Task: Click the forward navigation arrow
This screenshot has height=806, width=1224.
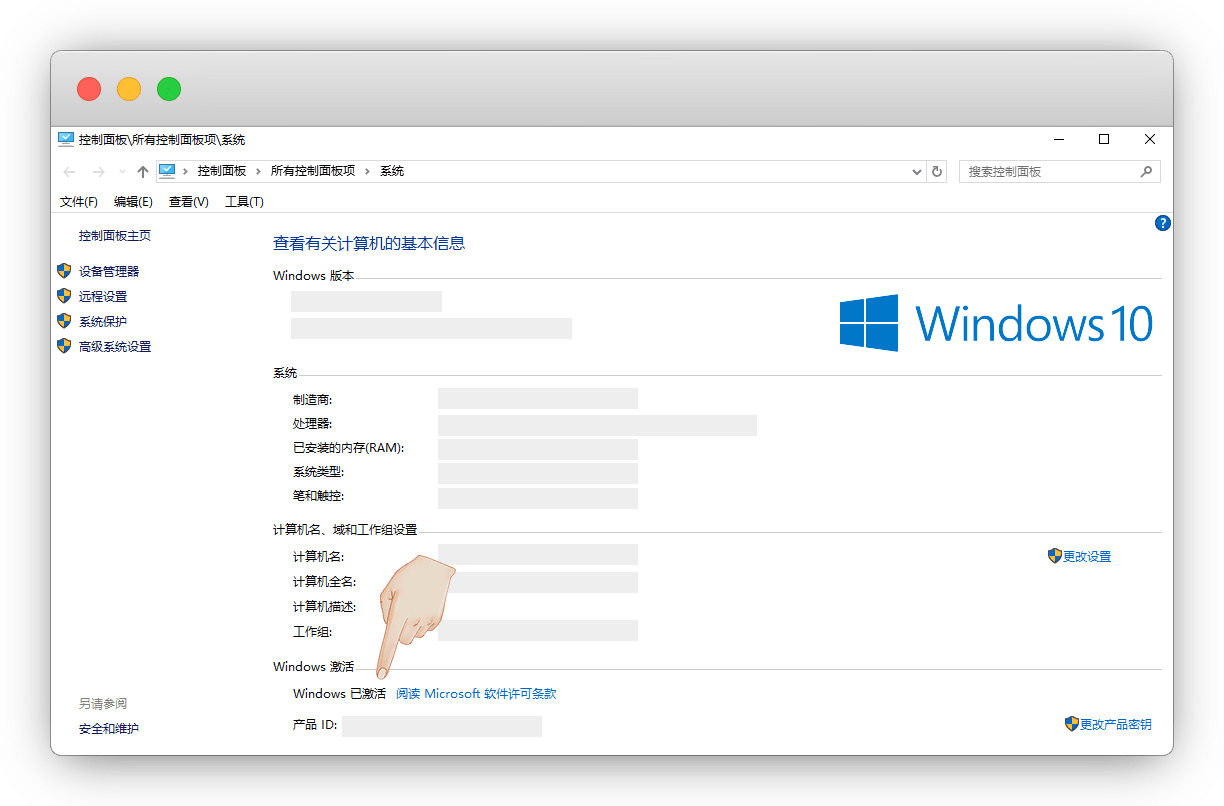Action: point(98,171)
